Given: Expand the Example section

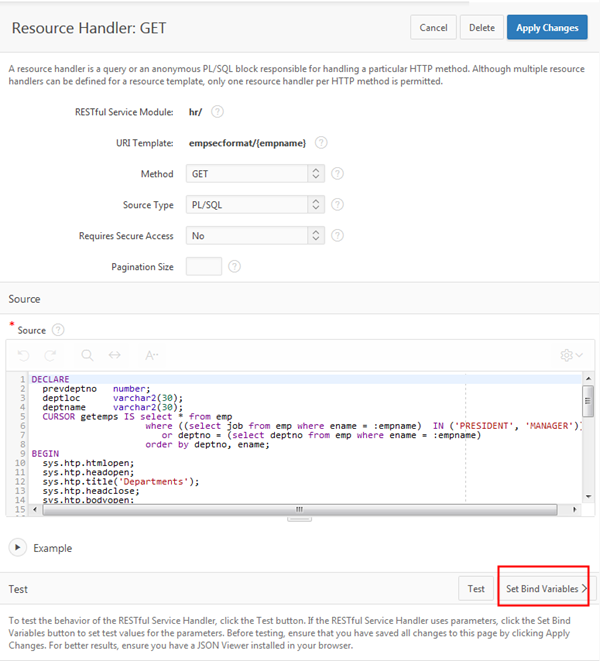Looking at the screenshot, I should [18, 548].
